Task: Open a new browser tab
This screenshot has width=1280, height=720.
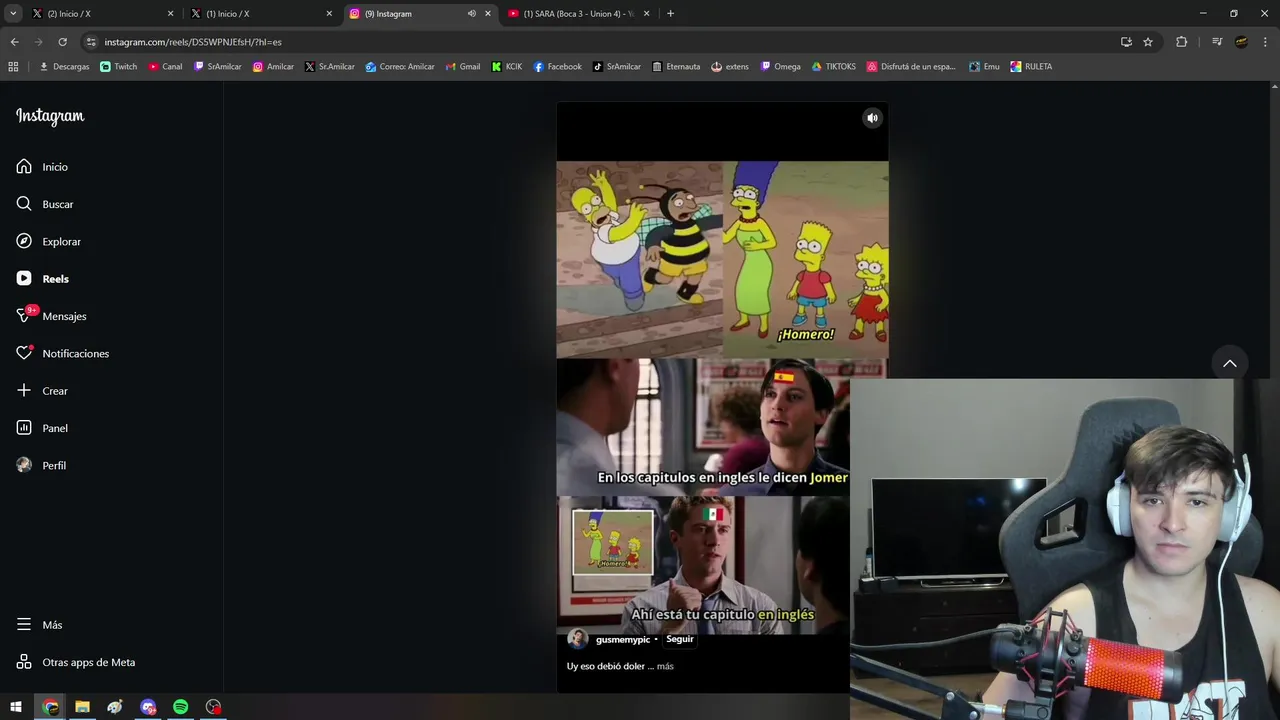Action: pyautogui.click(x=670, y=14)
